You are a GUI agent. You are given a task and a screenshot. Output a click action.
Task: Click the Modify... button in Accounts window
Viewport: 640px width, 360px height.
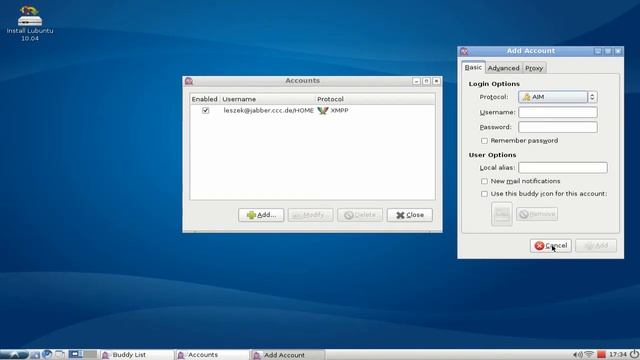coord(311,215)
